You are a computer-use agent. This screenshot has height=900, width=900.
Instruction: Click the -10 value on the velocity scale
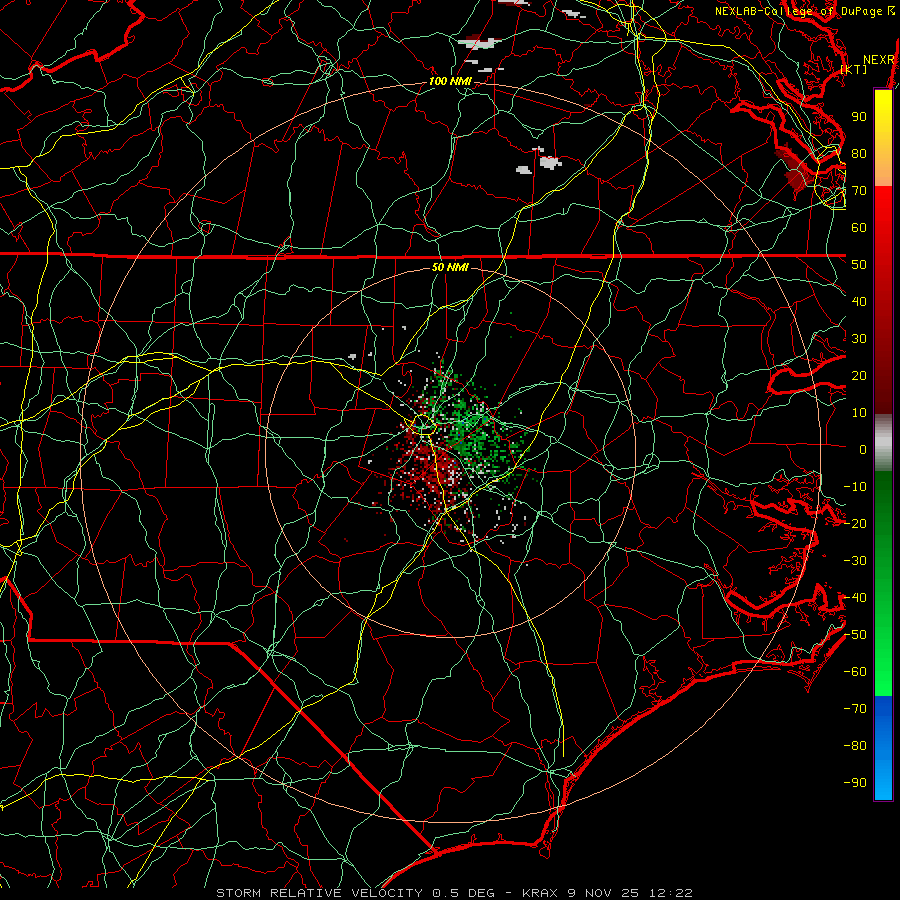pyautogui.click(x=855, y=487)
